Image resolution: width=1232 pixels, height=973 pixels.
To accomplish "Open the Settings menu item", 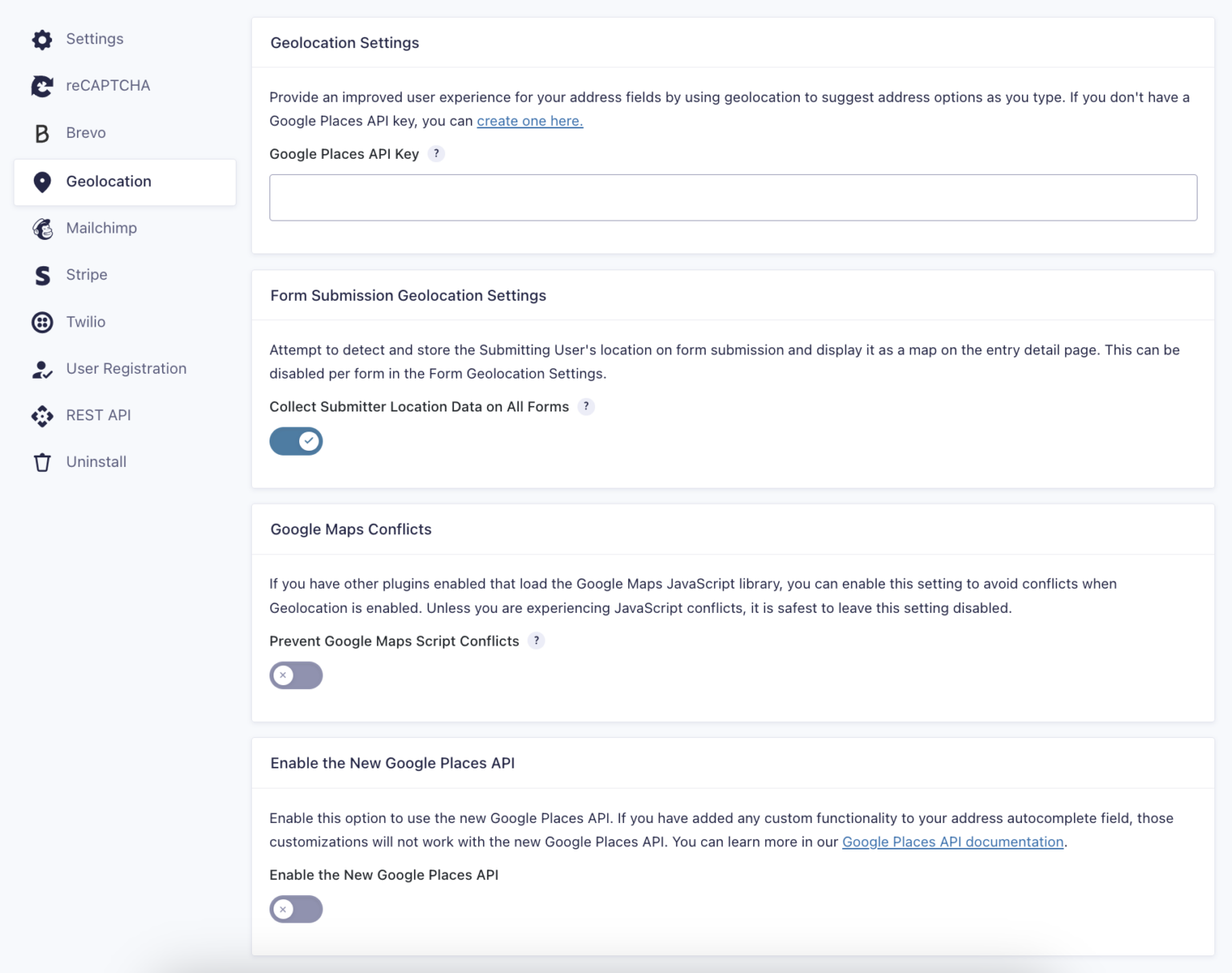I will [x=125, y=39].
